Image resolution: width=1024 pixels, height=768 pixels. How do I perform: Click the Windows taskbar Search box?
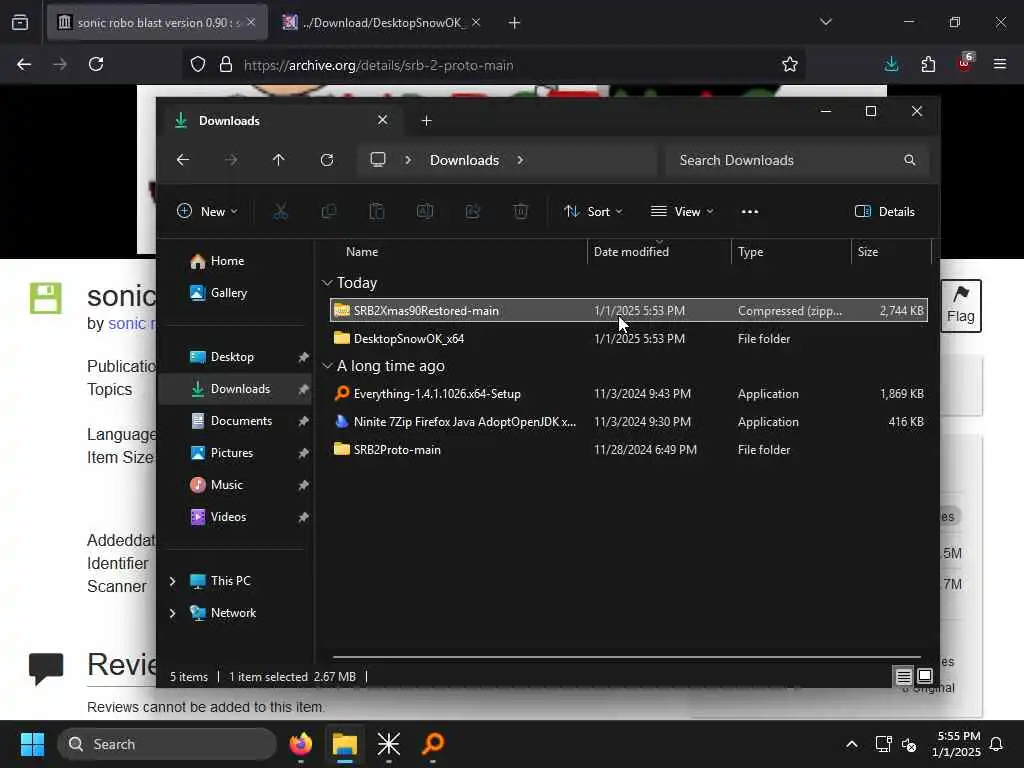click(167, 744)
